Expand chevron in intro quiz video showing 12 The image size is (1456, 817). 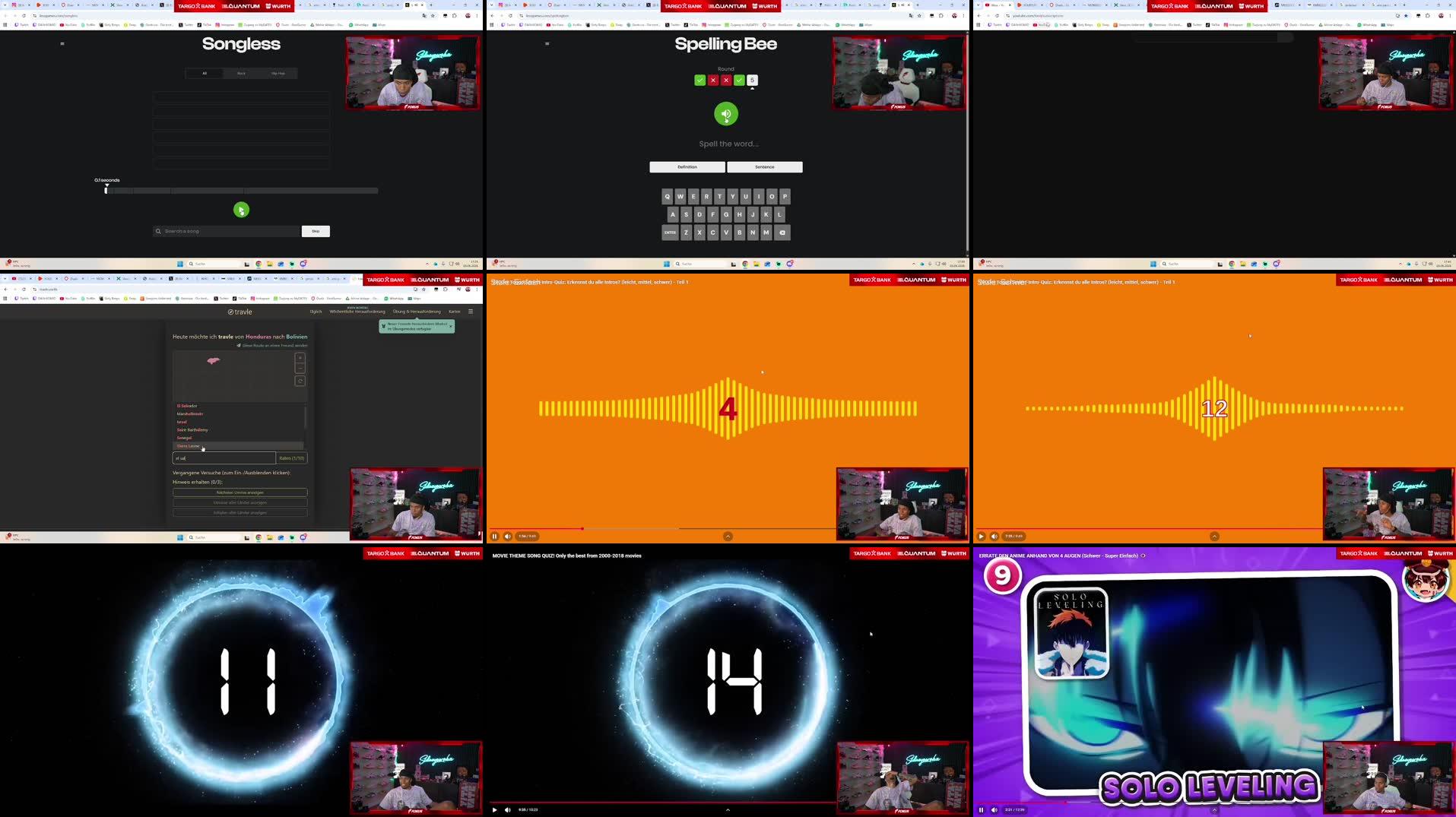click(1214, 537)
